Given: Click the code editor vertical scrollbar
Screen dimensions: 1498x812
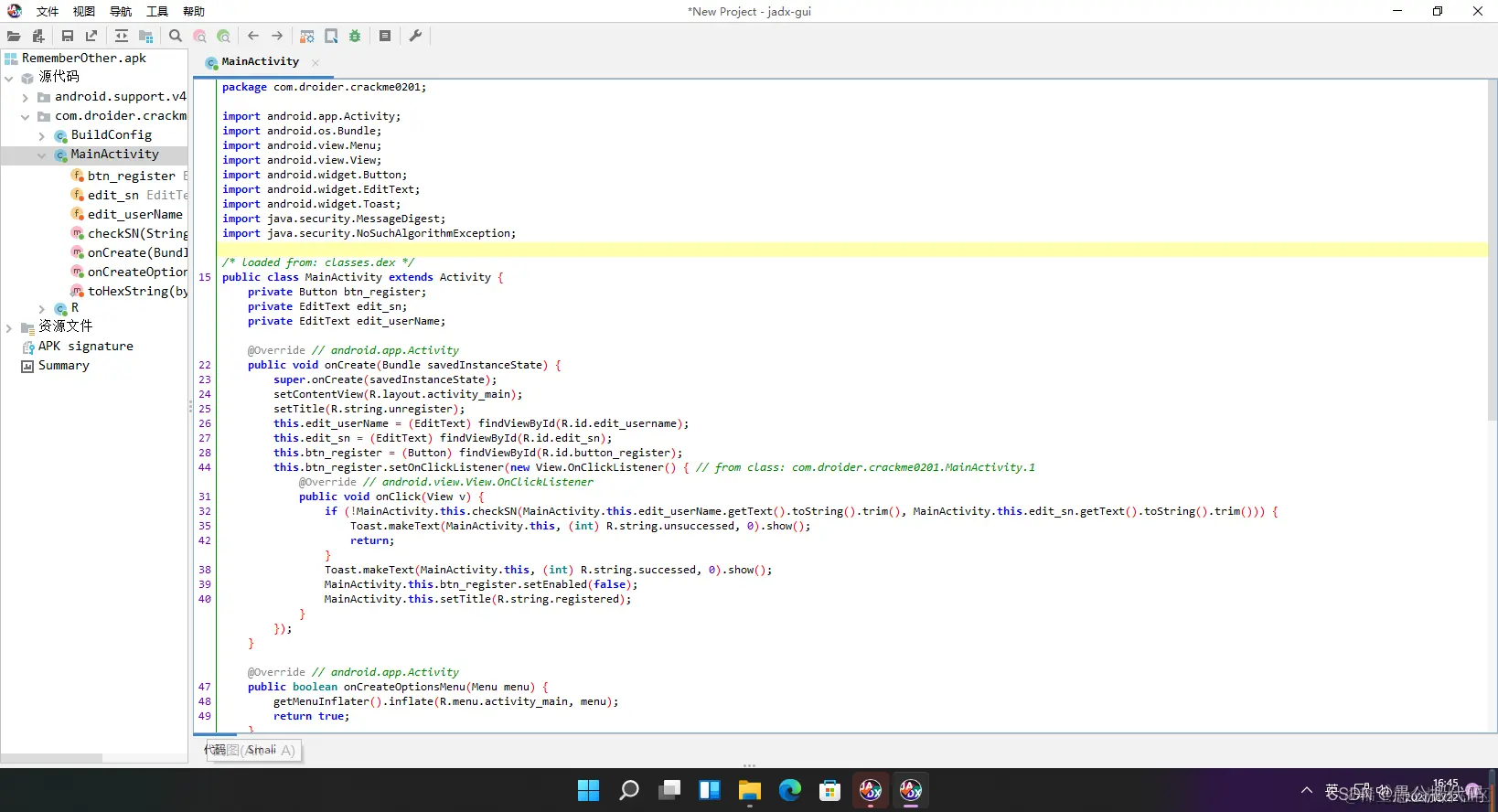Looking at the screenshot, I should pos(1493,250).
